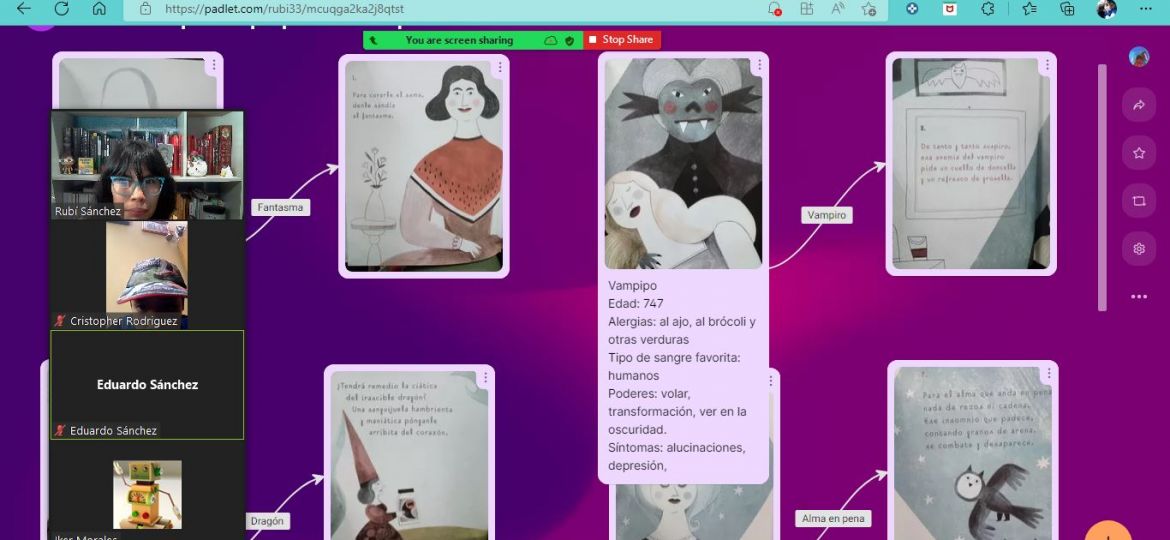Open the blue shield extension icon
The height and width of the screenshot is (540, 1170).
point(912,9)
